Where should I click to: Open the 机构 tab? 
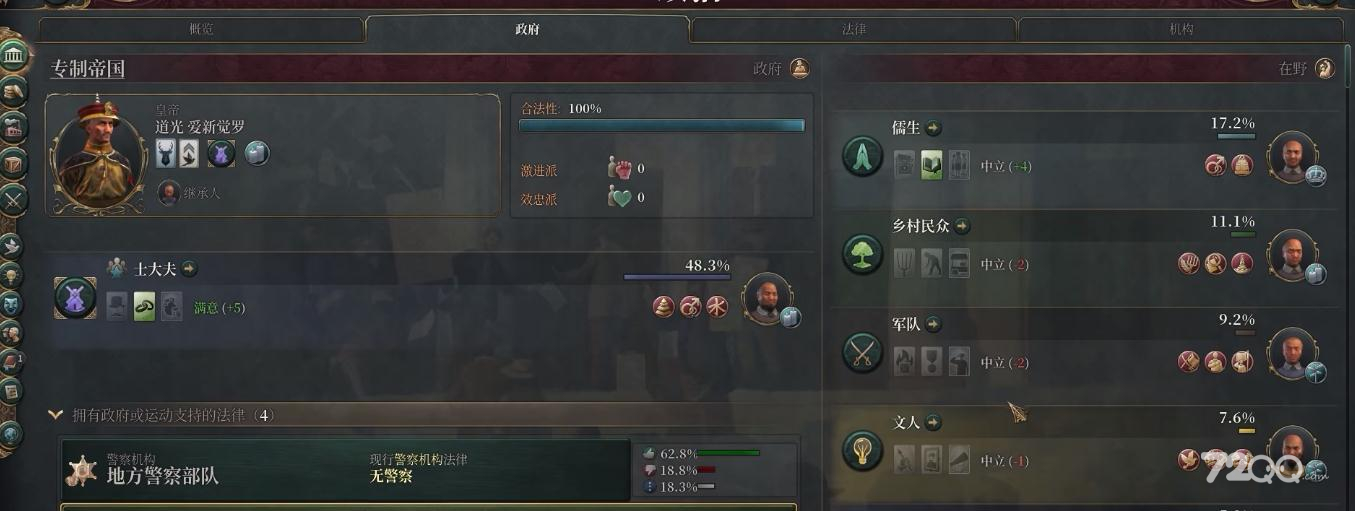[x=1181, y=29]
